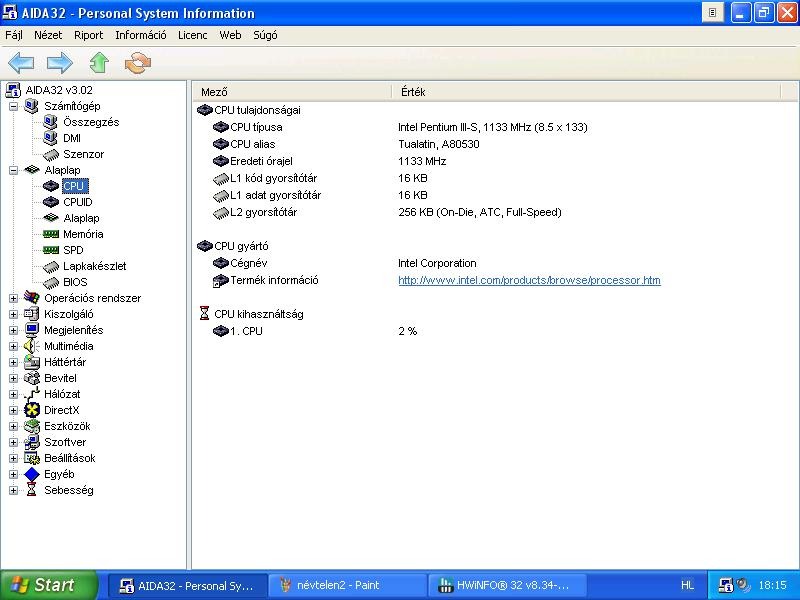Click the blue Back arrow toolbar icon
800x600 pixels.
(x=21, y=63)
